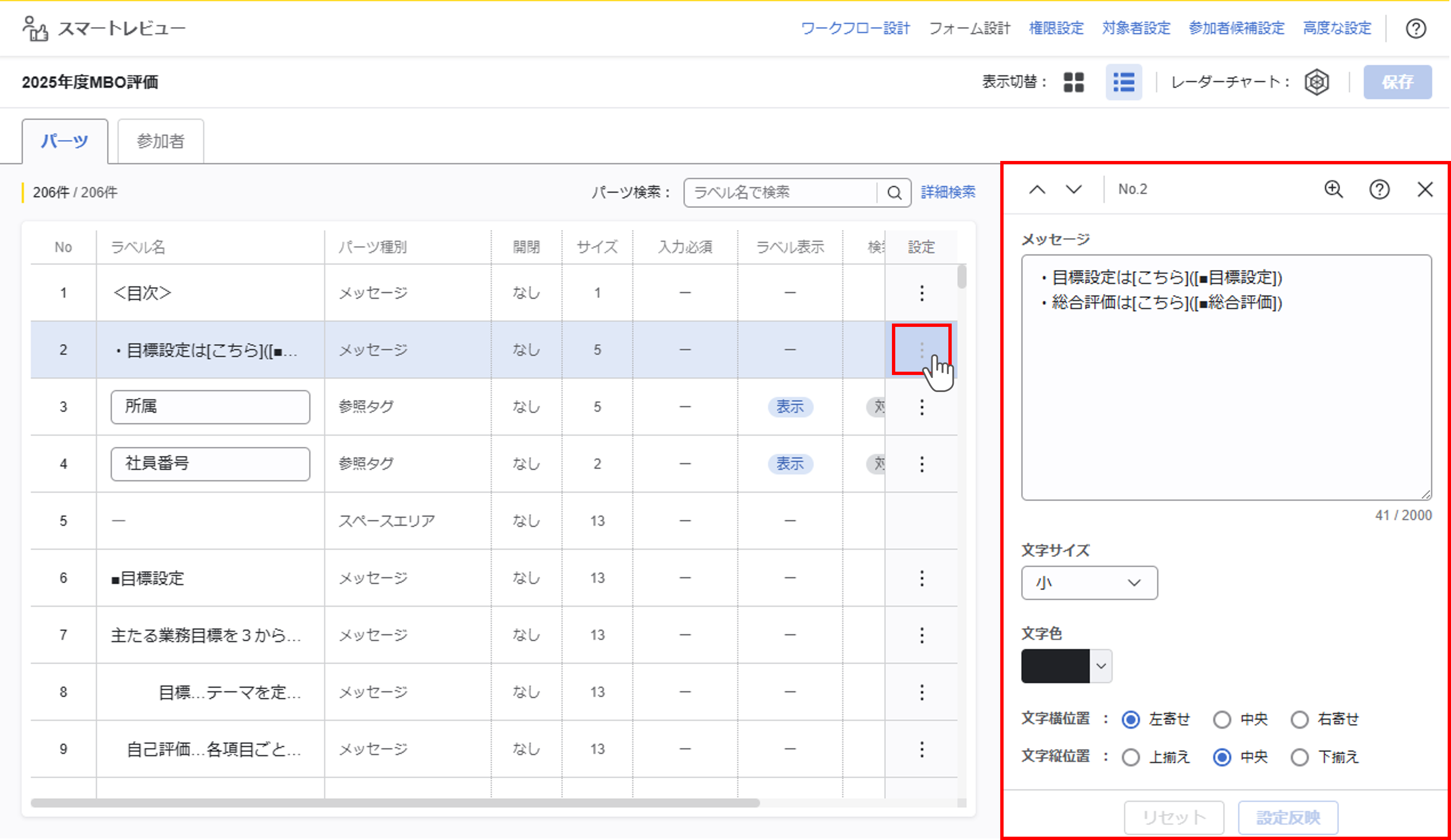1451x840 pixels.
Task: Select 下揃え vertical alignment
Action: tap(1300, 757)
